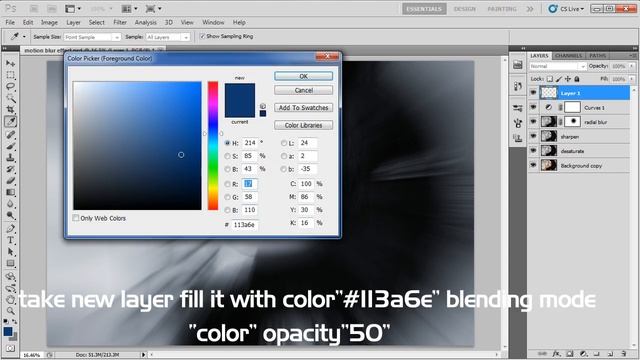This screenshot has height=360, width=640.
Task: Click the layer style fx icon
Action: (556, 354)
